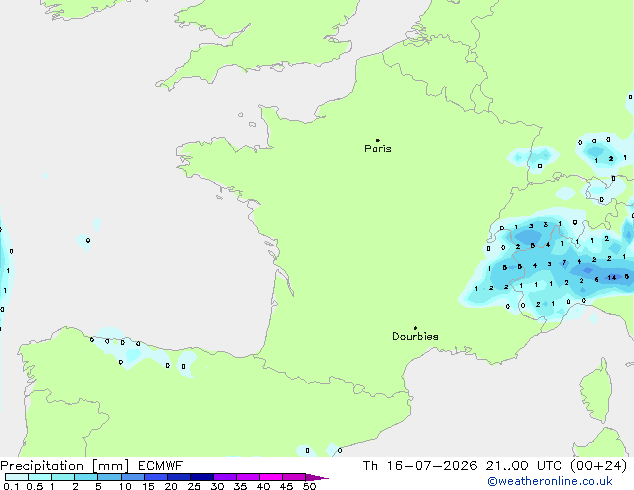Viewport: 634px width, 490px height.
Task: Click the legend label '10'
Action: pos(125,486)
